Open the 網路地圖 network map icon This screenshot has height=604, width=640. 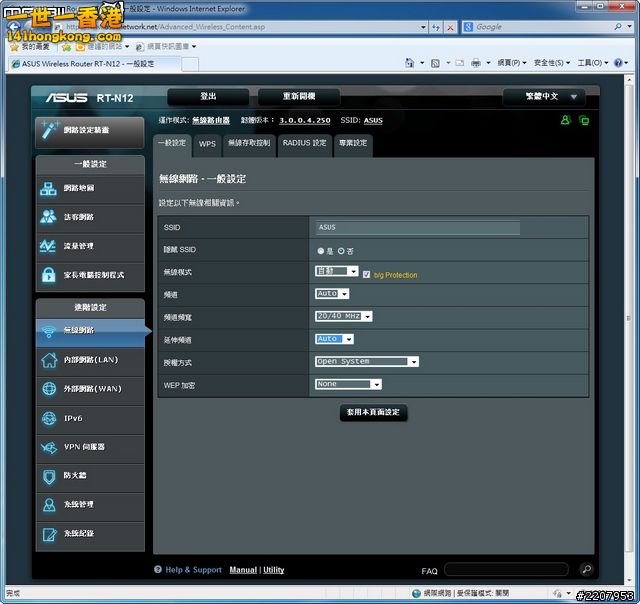48,189
